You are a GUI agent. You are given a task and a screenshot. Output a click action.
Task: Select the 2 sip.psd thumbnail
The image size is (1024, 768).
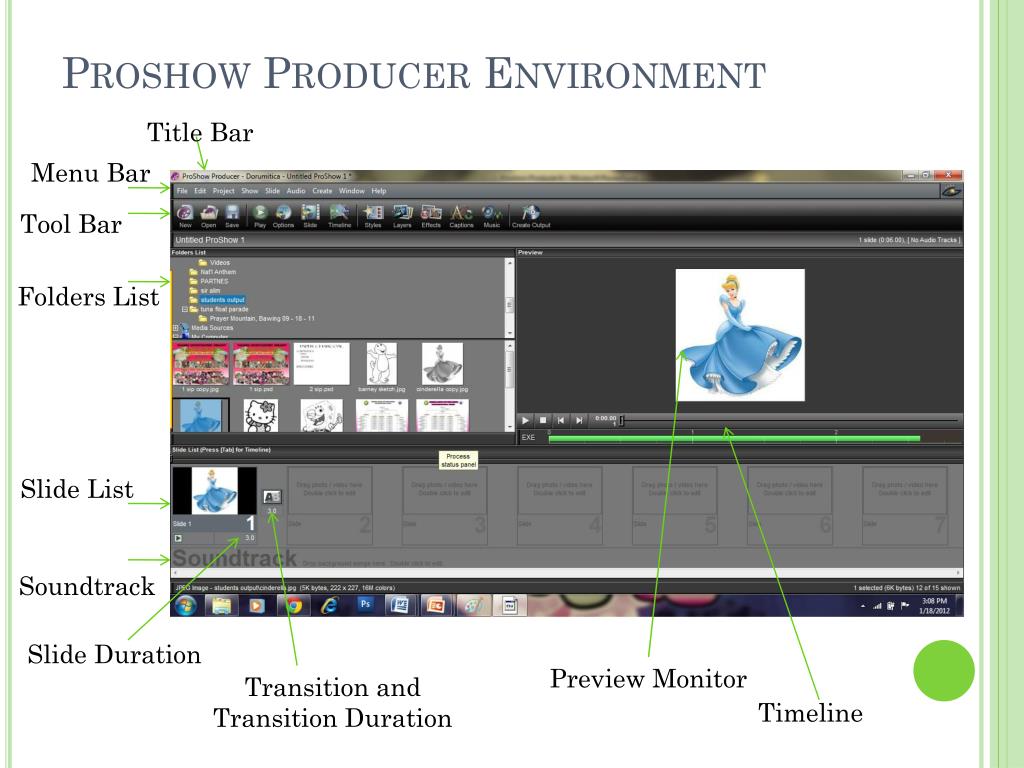321,364
